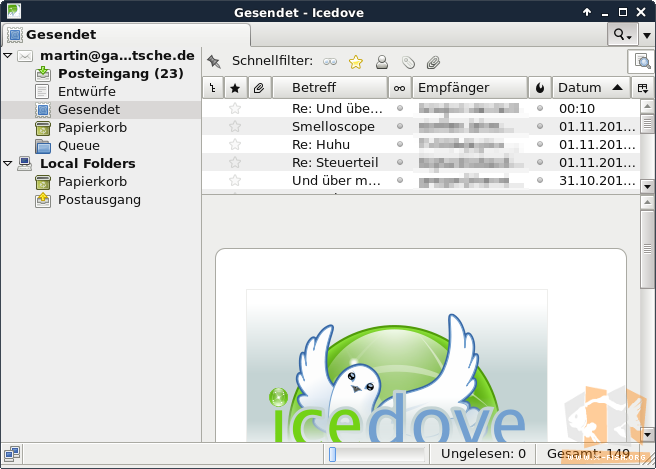Image resolution: width=656 pixels, height=469 pixels.
Task: Open the Postausgang folder
Action: pos(99,200)
